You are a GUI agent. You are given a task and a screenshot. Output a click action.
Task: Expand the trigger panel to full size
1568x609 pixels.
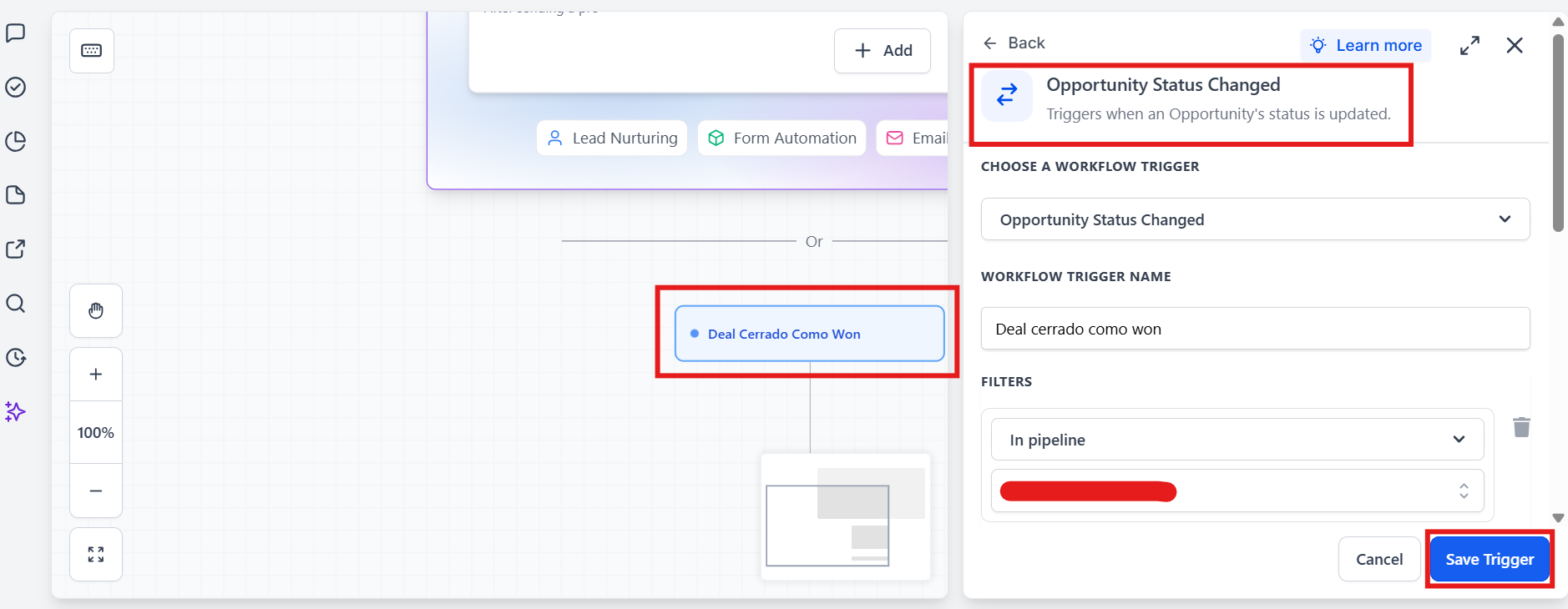coord(1469,45)
